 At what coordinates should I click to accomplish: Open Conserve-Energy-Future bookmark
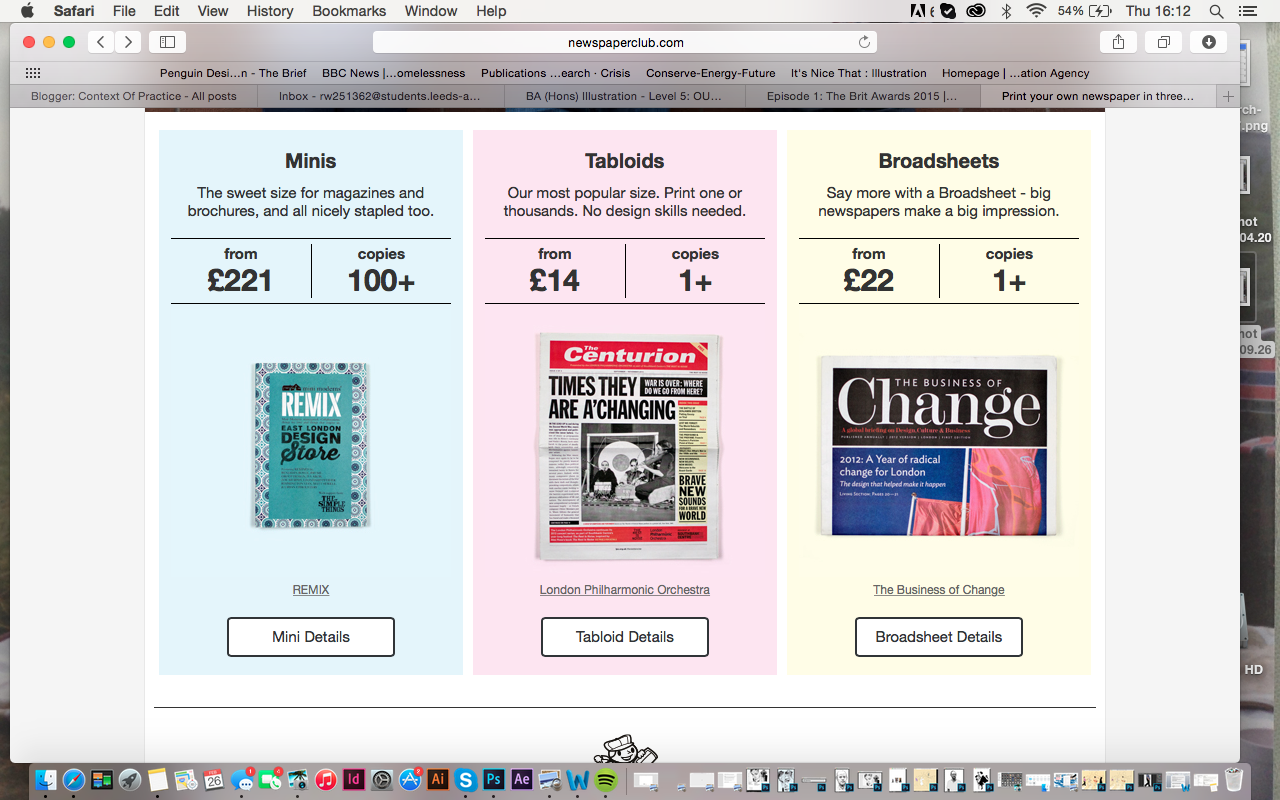pos(711,73)
